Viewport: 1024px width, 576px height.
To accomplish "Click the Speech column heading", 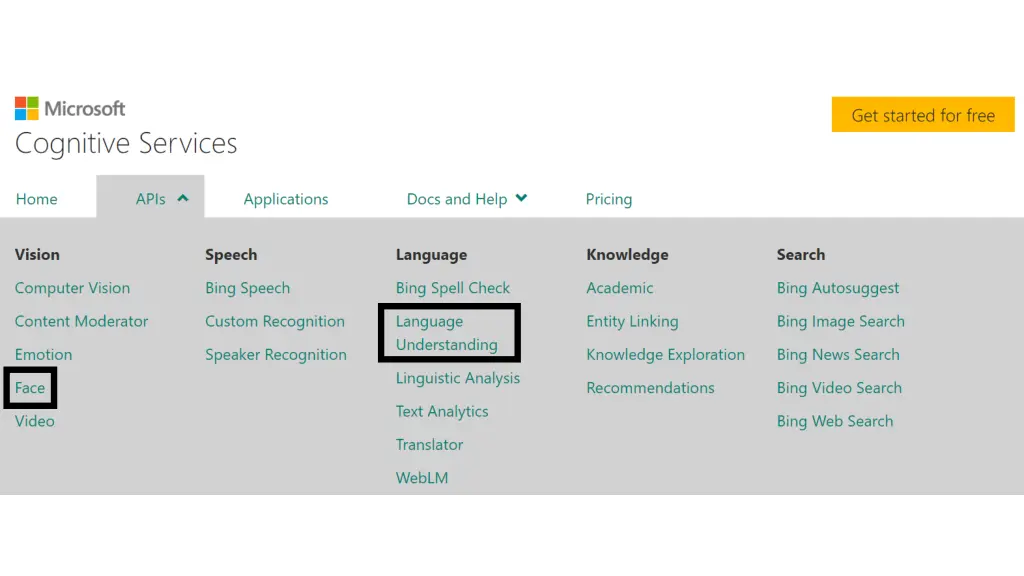I will (231, 255).
